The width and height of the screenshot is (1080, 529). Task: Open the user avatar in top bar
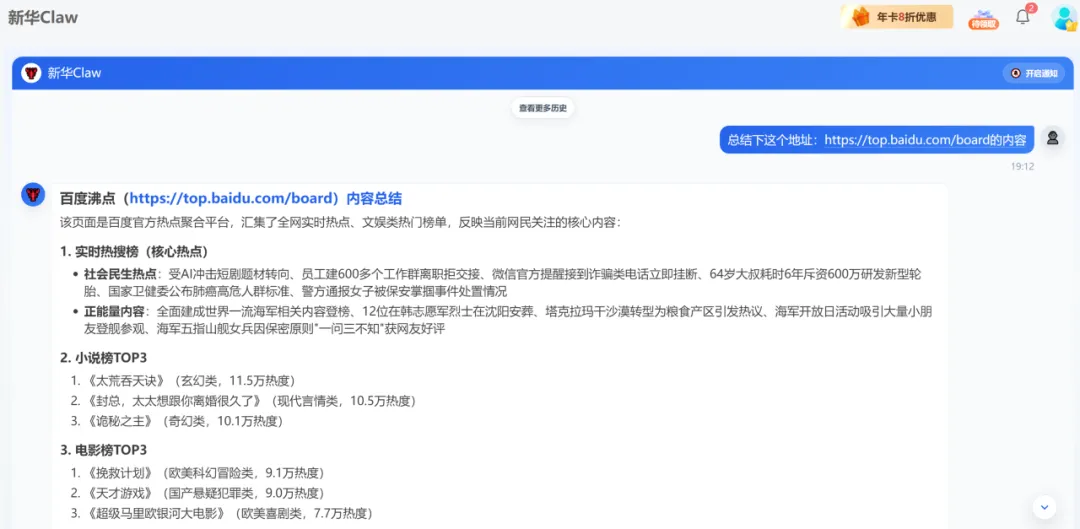(x=1063, y=17)
